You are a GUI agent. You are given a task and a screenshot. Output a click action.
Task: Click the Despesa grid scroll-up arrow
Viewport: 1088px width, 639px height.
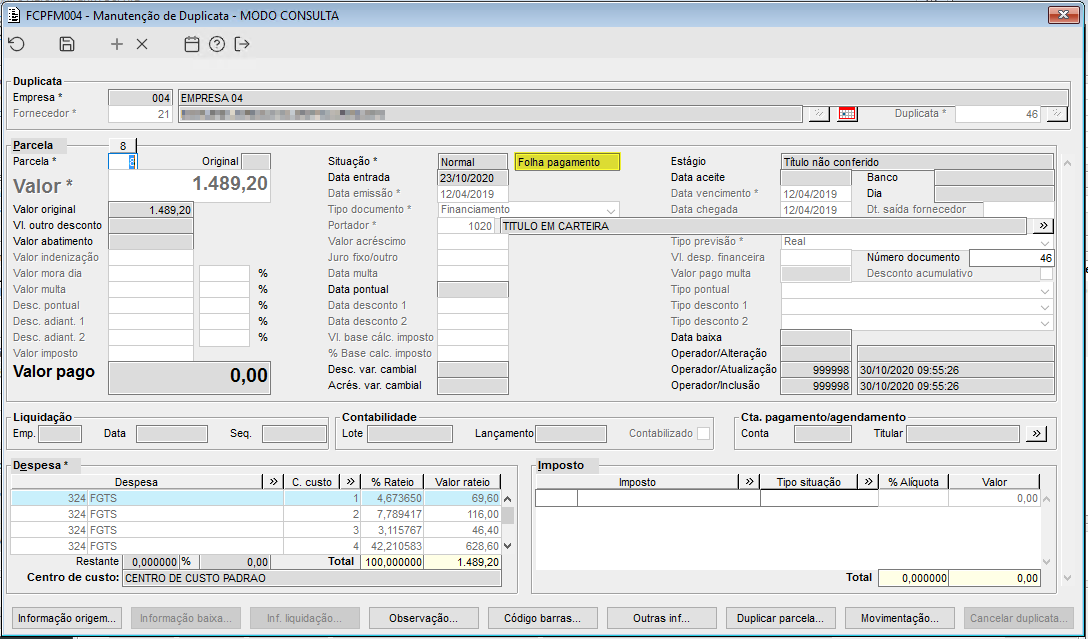tap(508, 498)
